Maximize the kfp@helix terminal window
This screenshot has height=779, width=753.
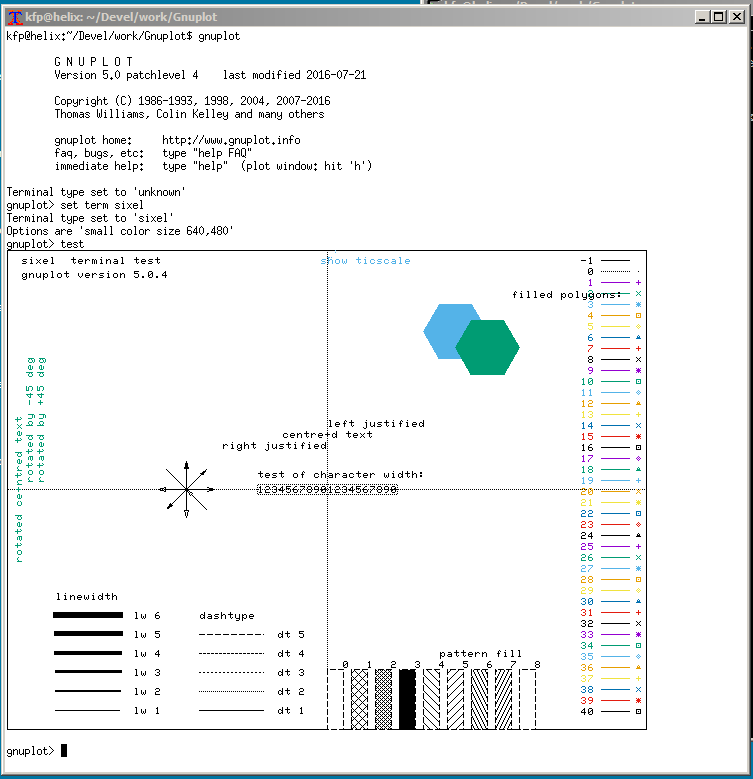coord(718,17)
